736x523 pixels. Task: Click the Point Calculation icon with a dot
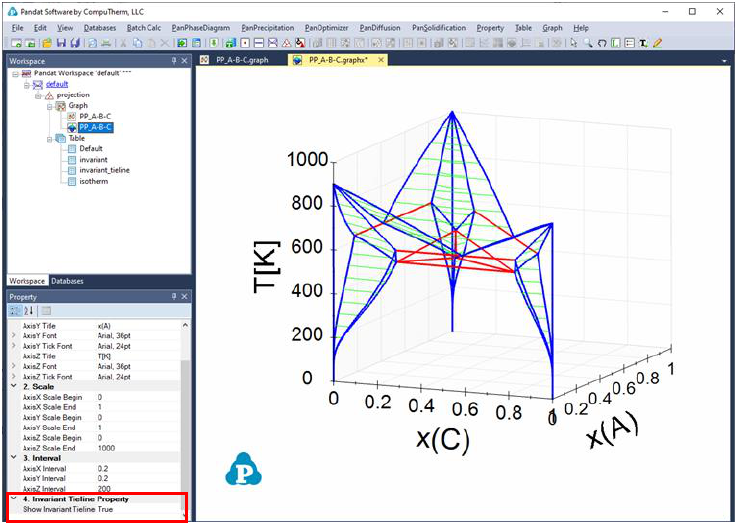[245, 43]
